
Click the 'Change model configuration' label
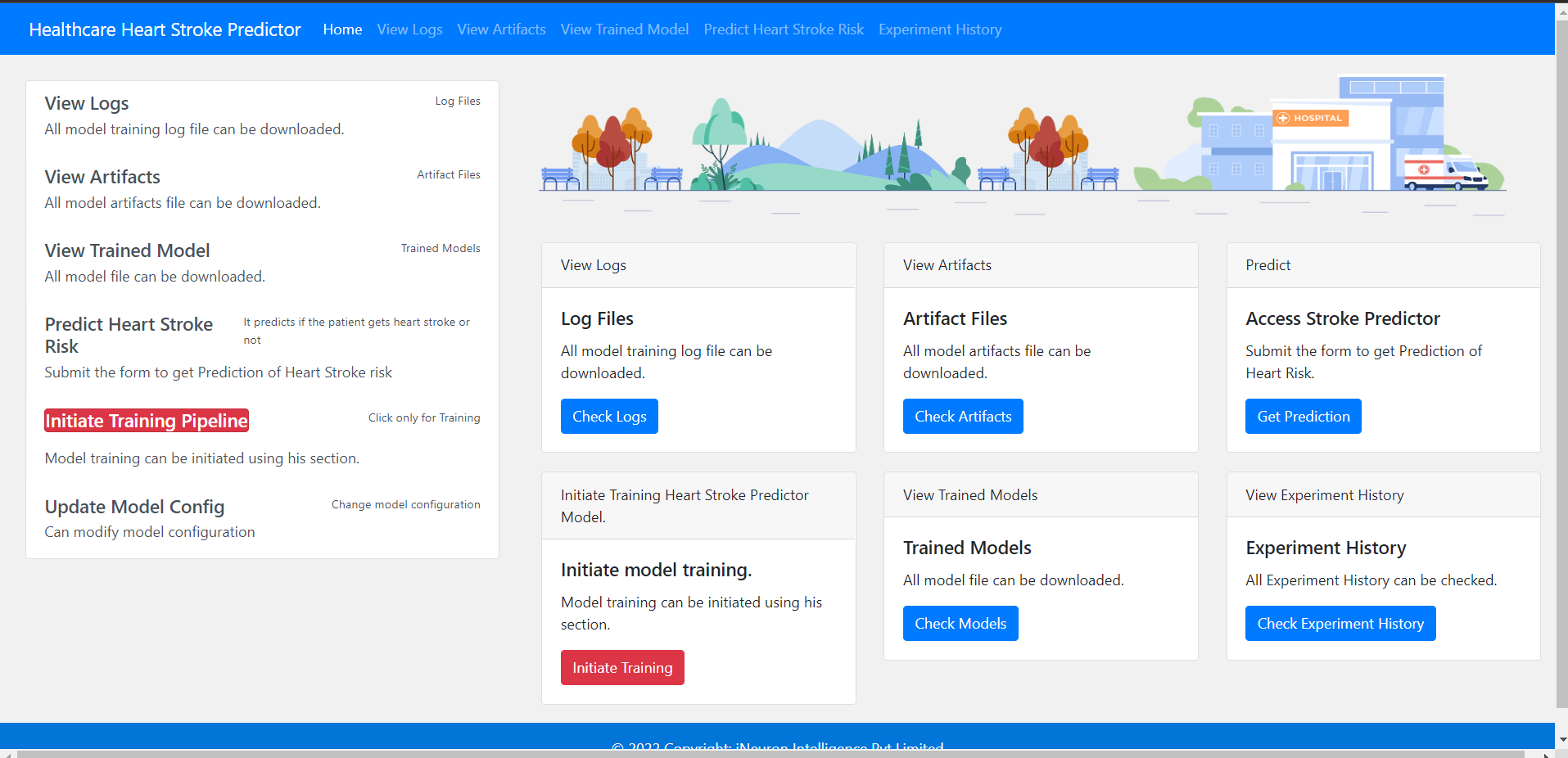pyautogui.click(x=405, y=504)
